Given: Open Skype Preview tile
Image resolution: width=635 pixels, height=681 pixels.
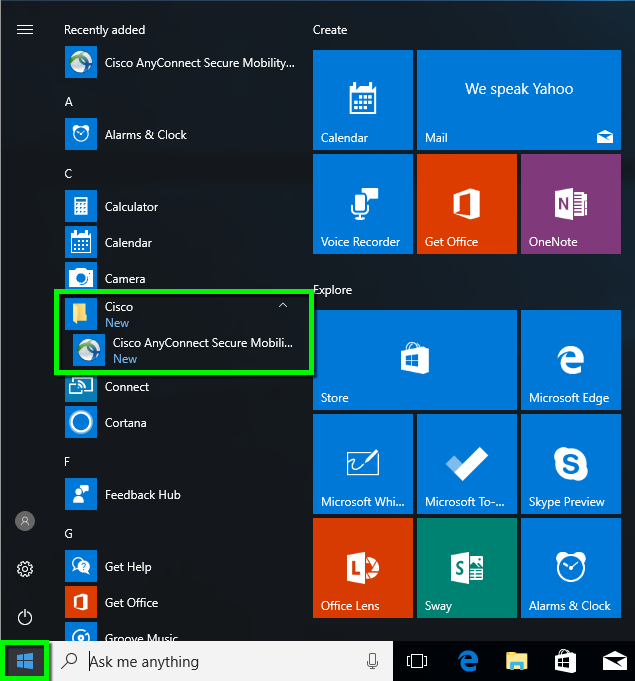Looking at the screenshot, I should pyautogui.click(x=571, y=464).
